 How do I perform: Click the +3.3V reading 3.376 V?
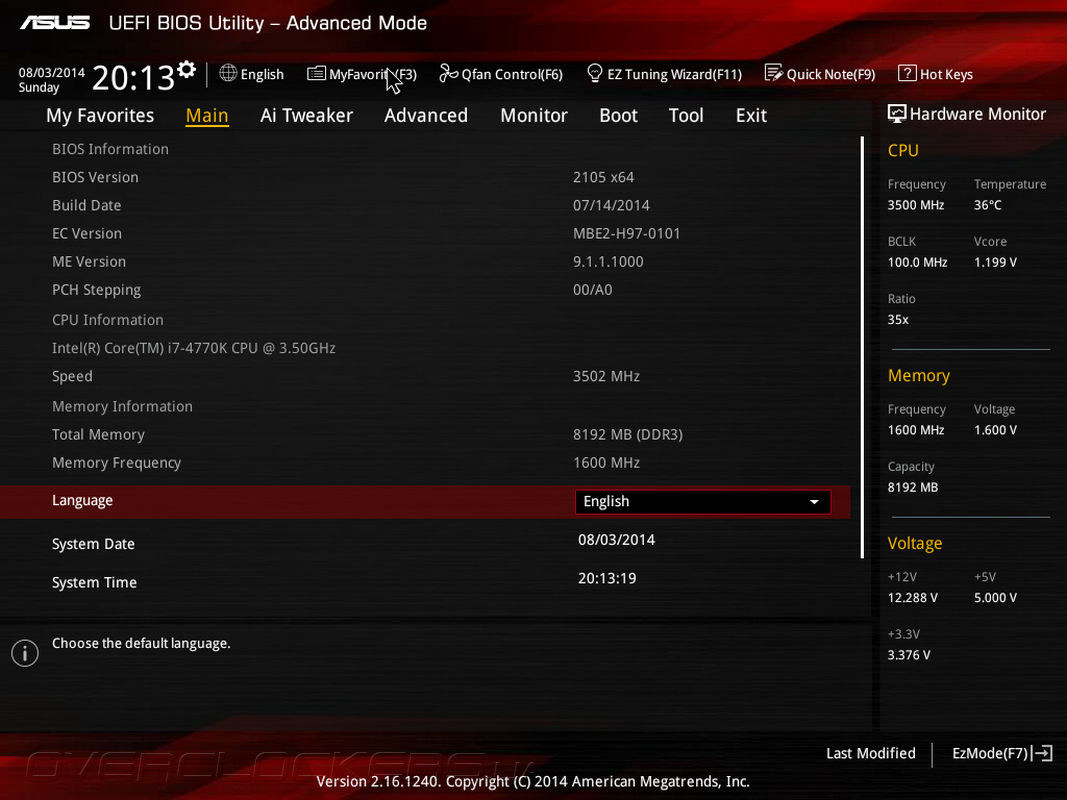tap(909, 655)
